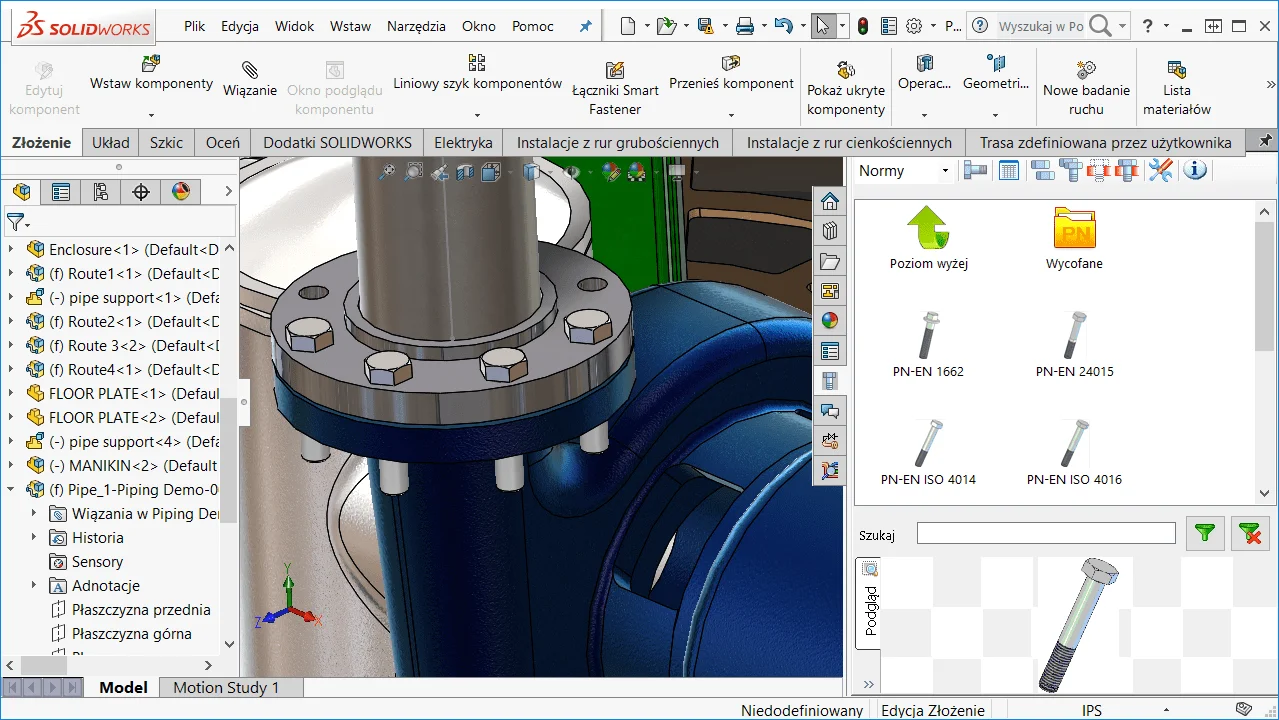
Task: Click the Rebuild traffic light icon
Action: point(862,26)
